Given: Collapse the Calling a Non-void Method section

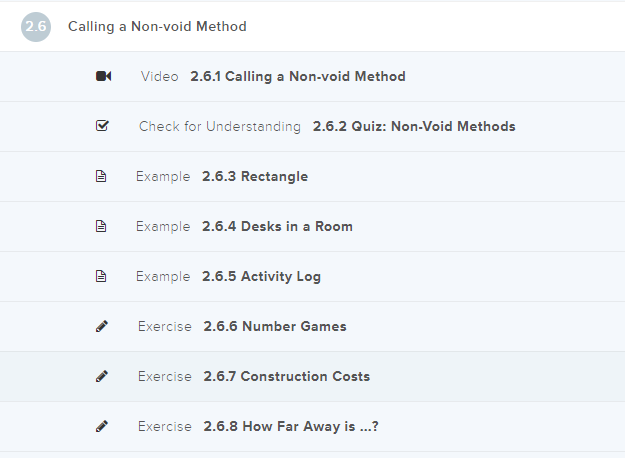Looking at the screenshot, I should (x=157, y=27).
